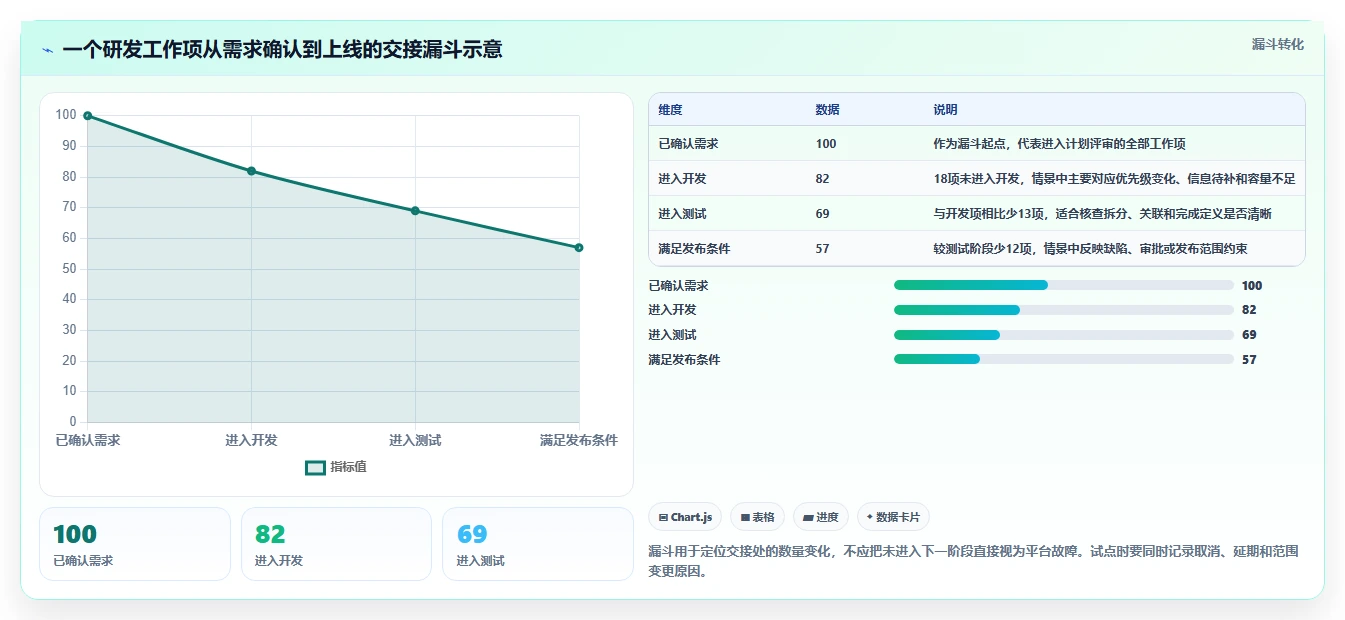Click the 进入测试 label on the chart x-axis
This screenshot has height=620, width=1345.
tap(415, 440)
